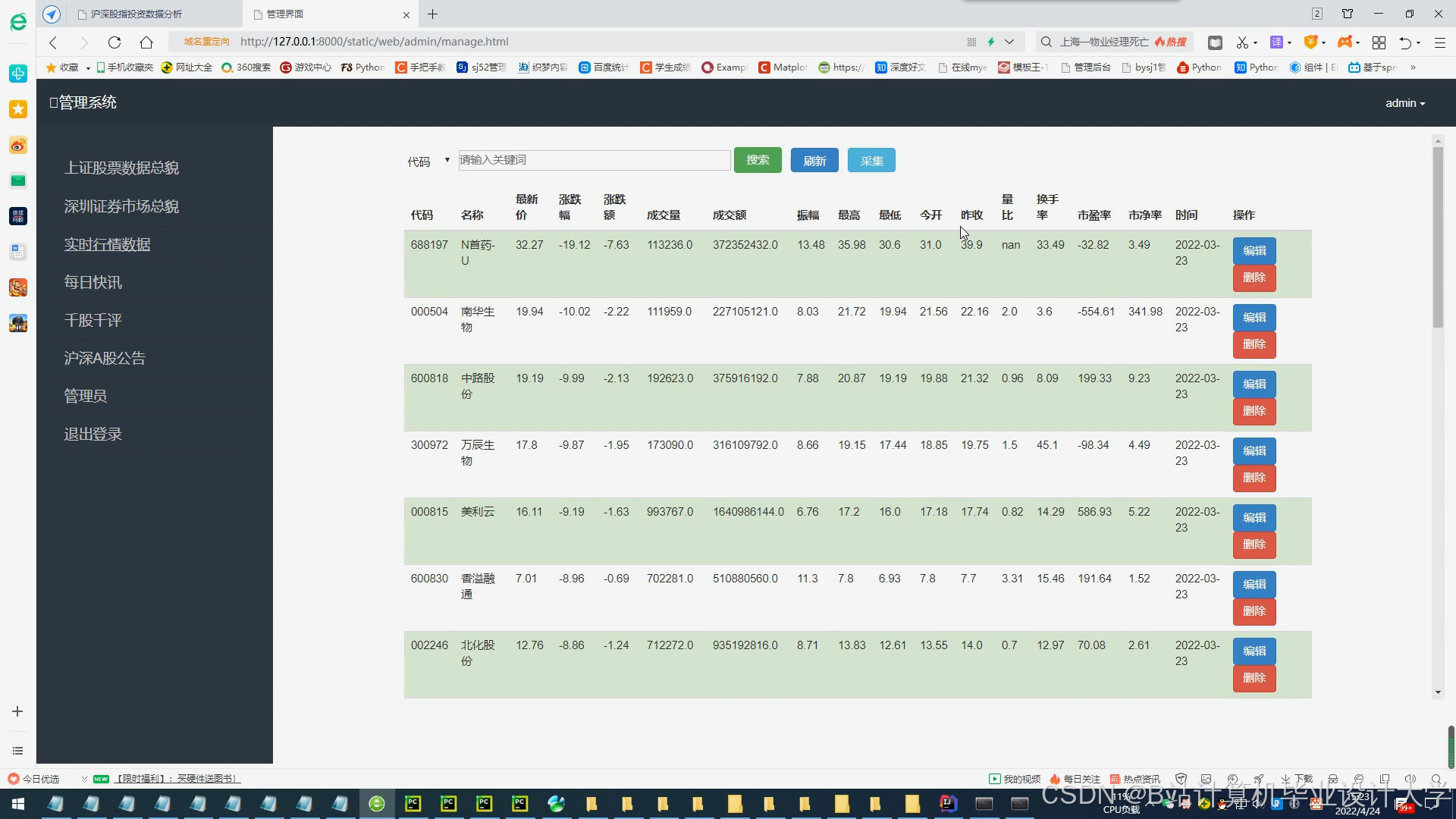Open 千股千评 menu item
1456x819 pixels.
point(93,320)
